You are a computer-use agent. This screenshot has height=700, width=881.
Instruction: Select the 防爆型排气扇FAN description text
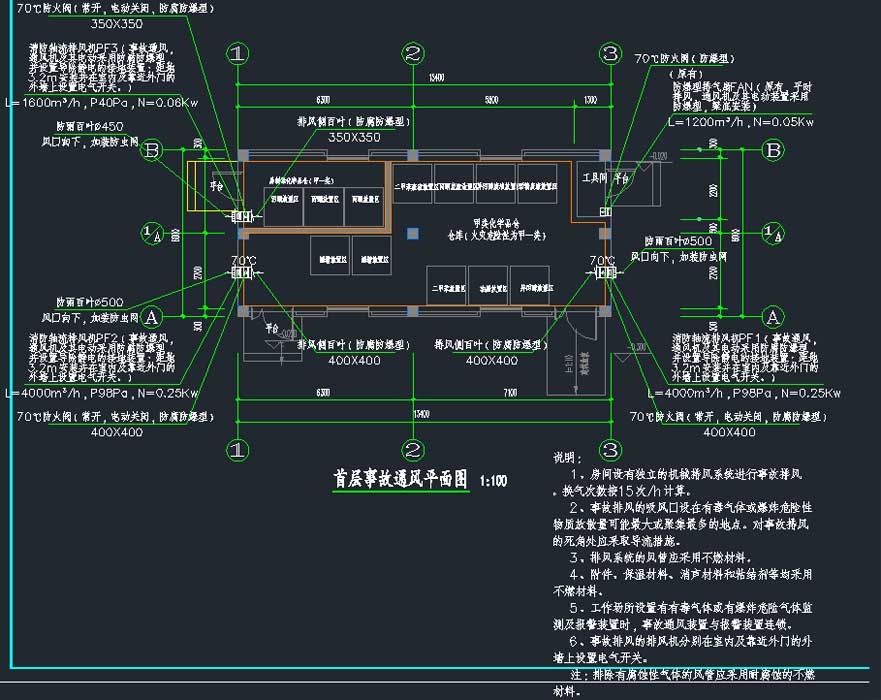click(x=742, y=96)
